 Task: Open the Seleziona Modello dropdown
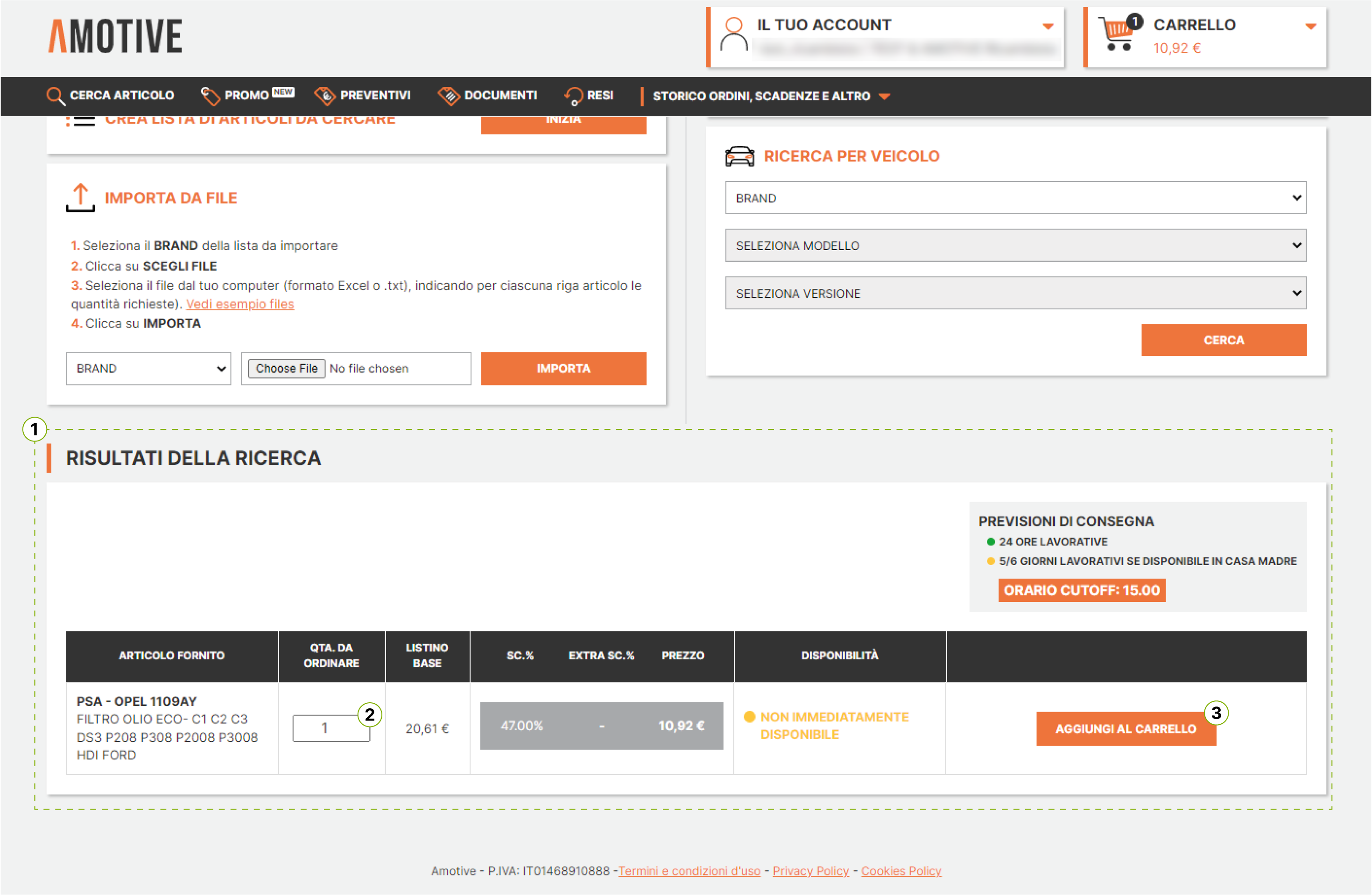tap(1015, 245)
